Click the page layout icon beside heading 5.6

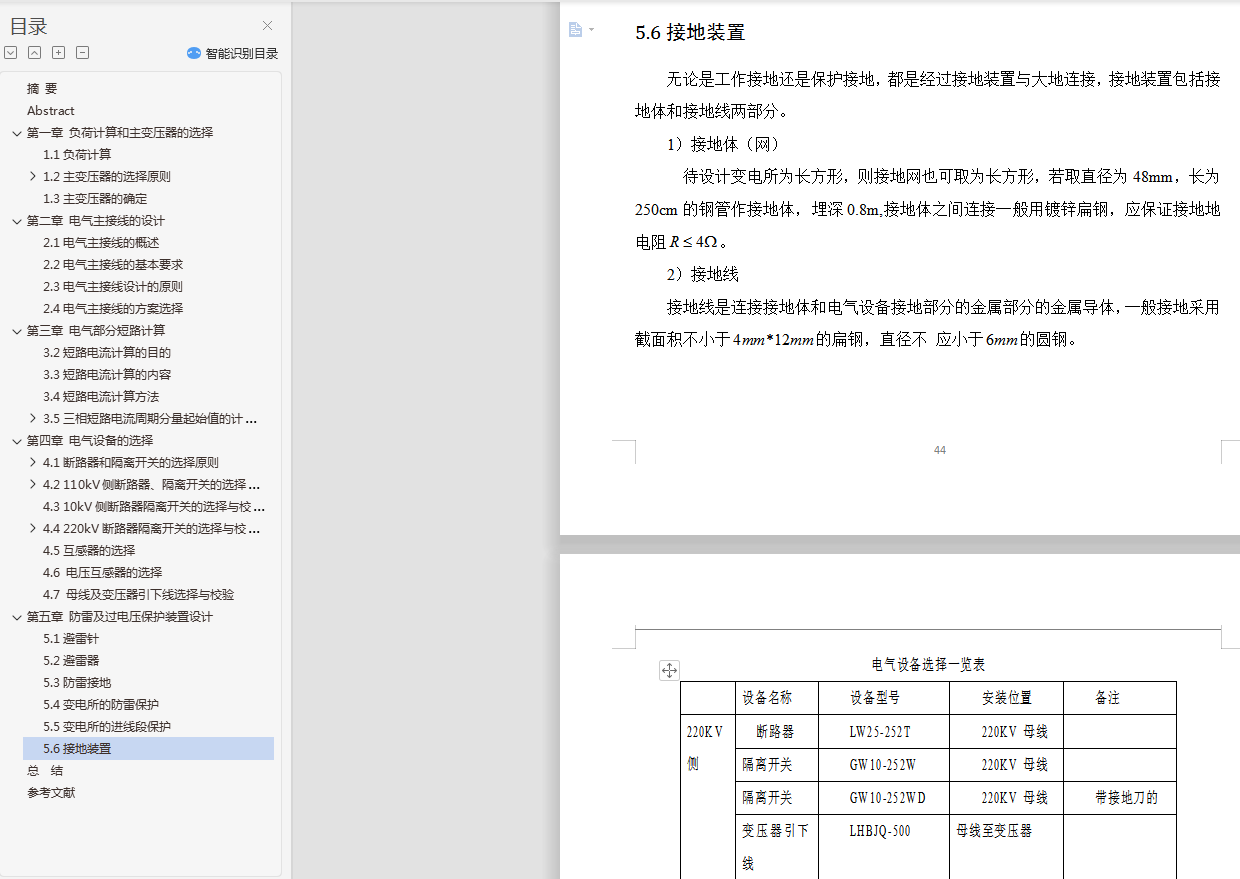tap(575, 30)
